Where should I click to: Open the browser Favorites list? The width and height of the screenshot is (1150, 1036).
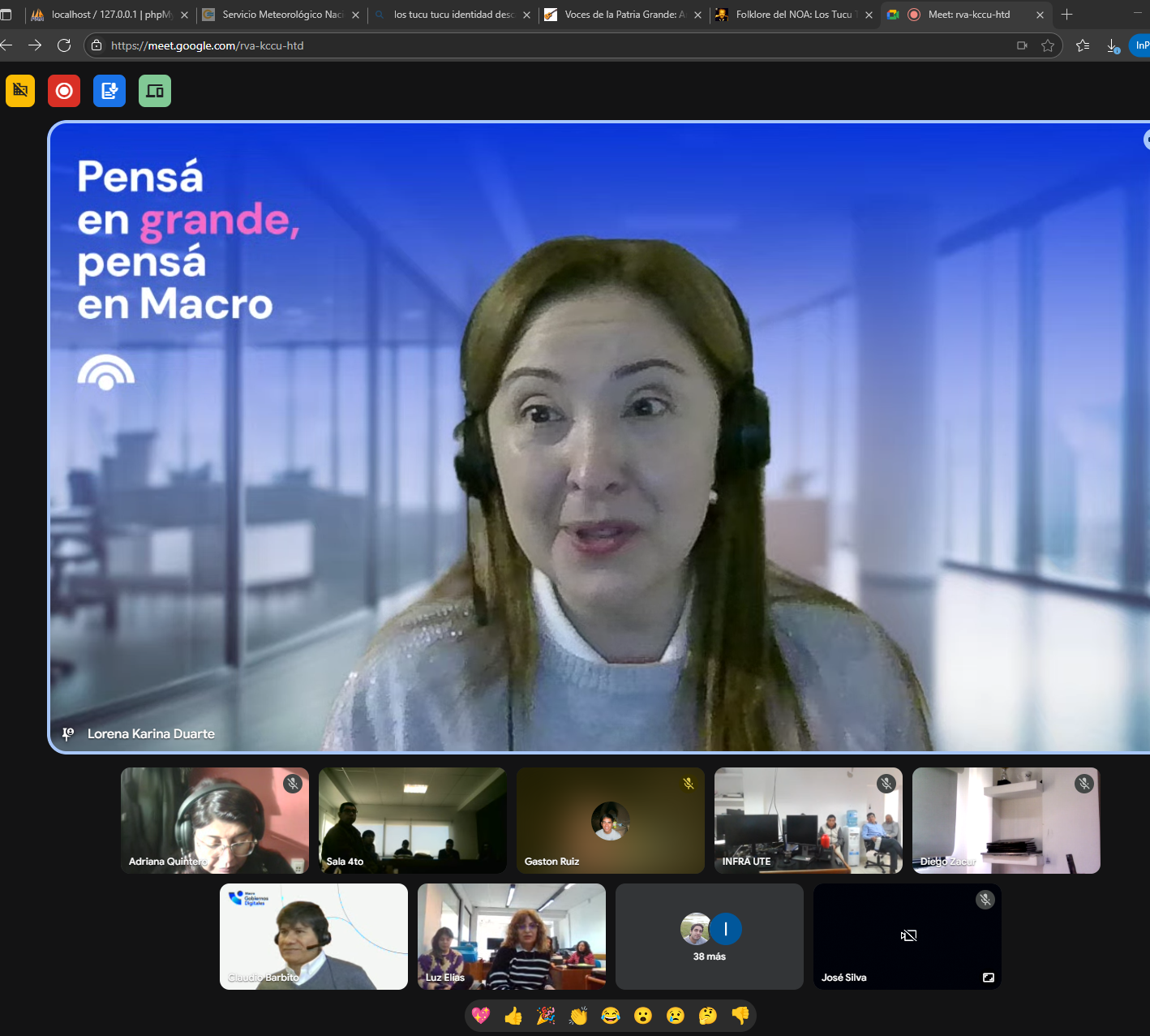tap(1083, 45)
